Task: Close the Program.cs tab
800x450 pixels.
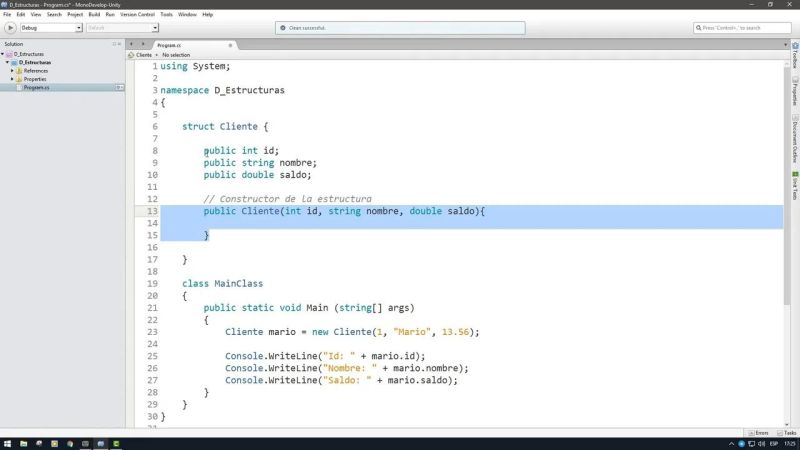Action: point(230,45)
